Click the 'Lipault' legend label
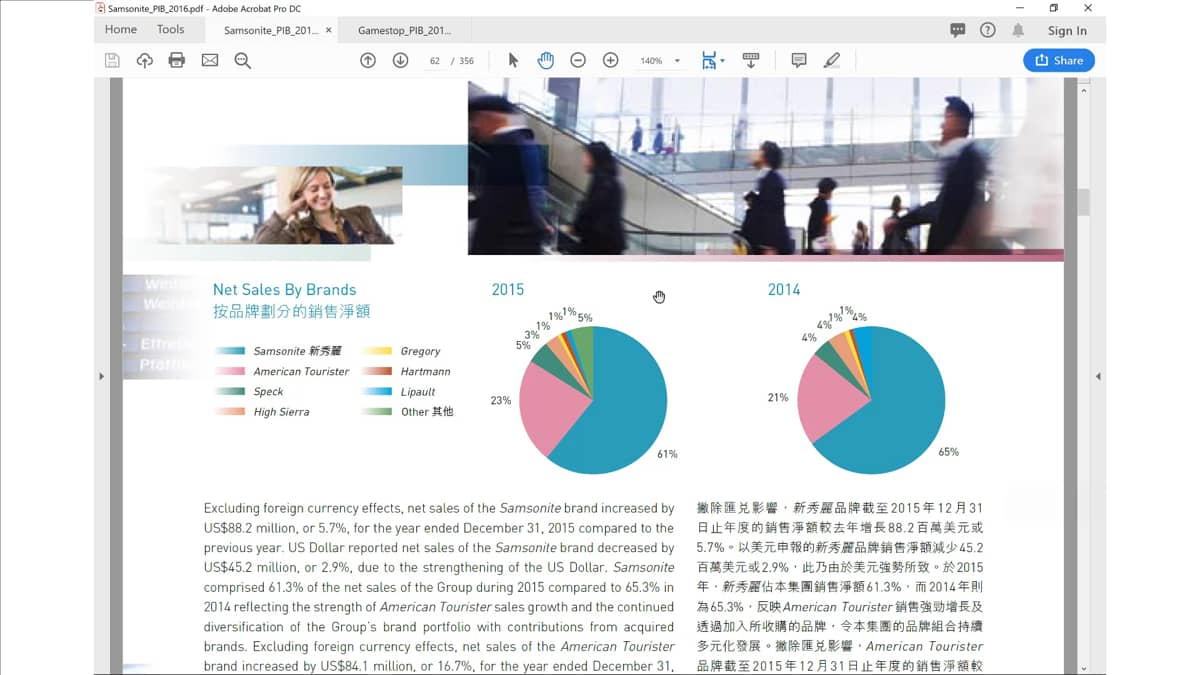The image size is (1200, 675). point(418,392)
